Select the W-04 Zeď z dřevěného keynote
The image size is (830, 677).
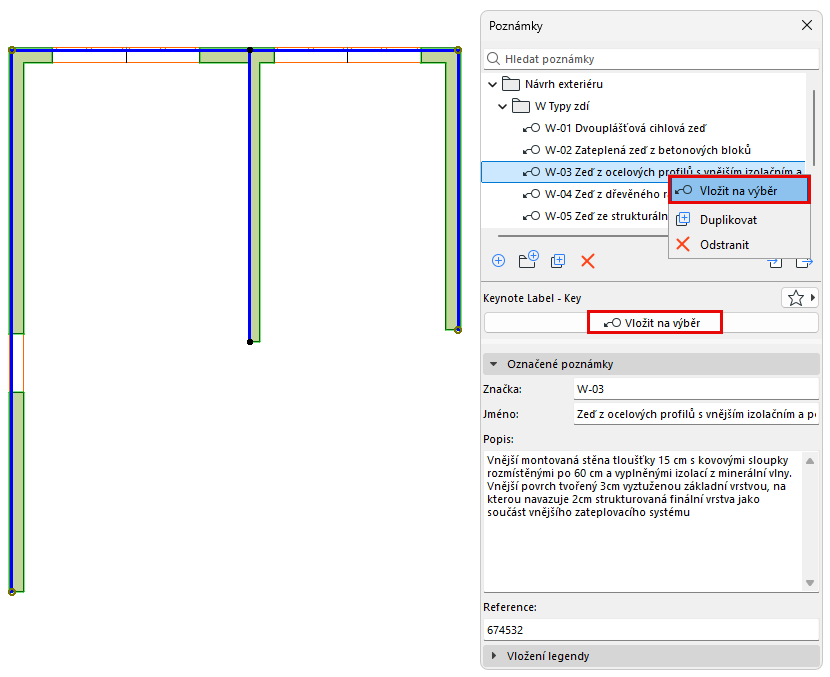[606, 194]
